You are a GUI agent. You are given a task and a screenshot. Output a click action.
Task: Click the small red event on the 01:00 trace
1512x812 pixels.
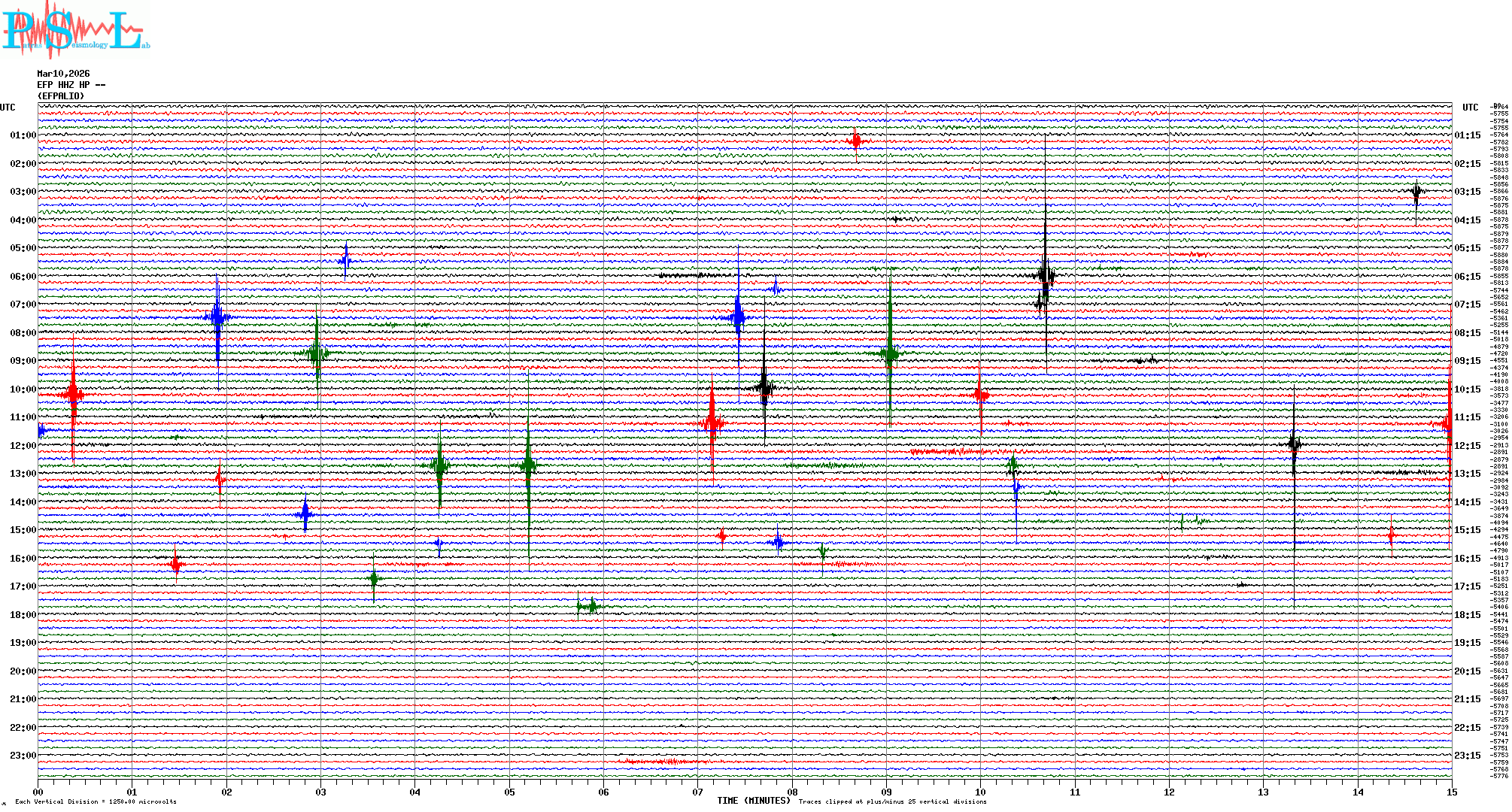(x=855, y=141)
